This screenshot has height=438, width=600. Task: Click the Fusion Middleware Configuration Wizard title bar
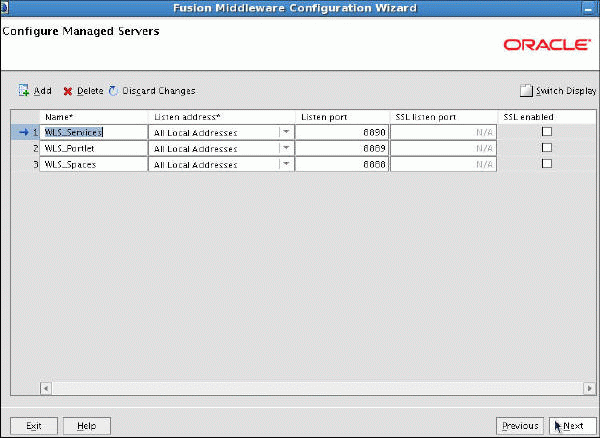pyautogui.click(x=295, y=8)
